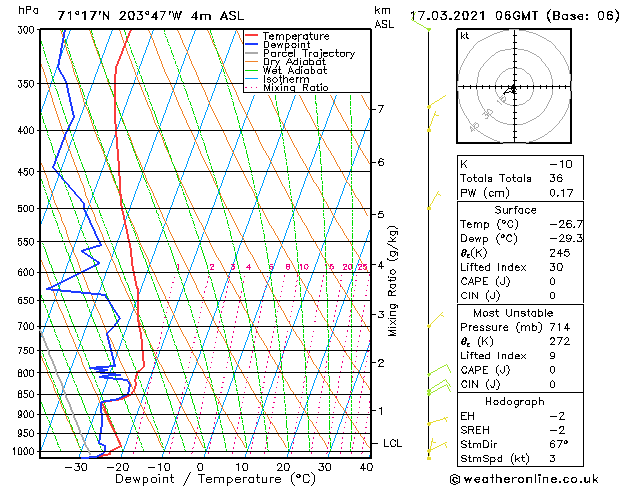The height and width of the screenshot is (486, 629).
Task: Click the hodograph wind circle plot
Action: click(514, 86)
